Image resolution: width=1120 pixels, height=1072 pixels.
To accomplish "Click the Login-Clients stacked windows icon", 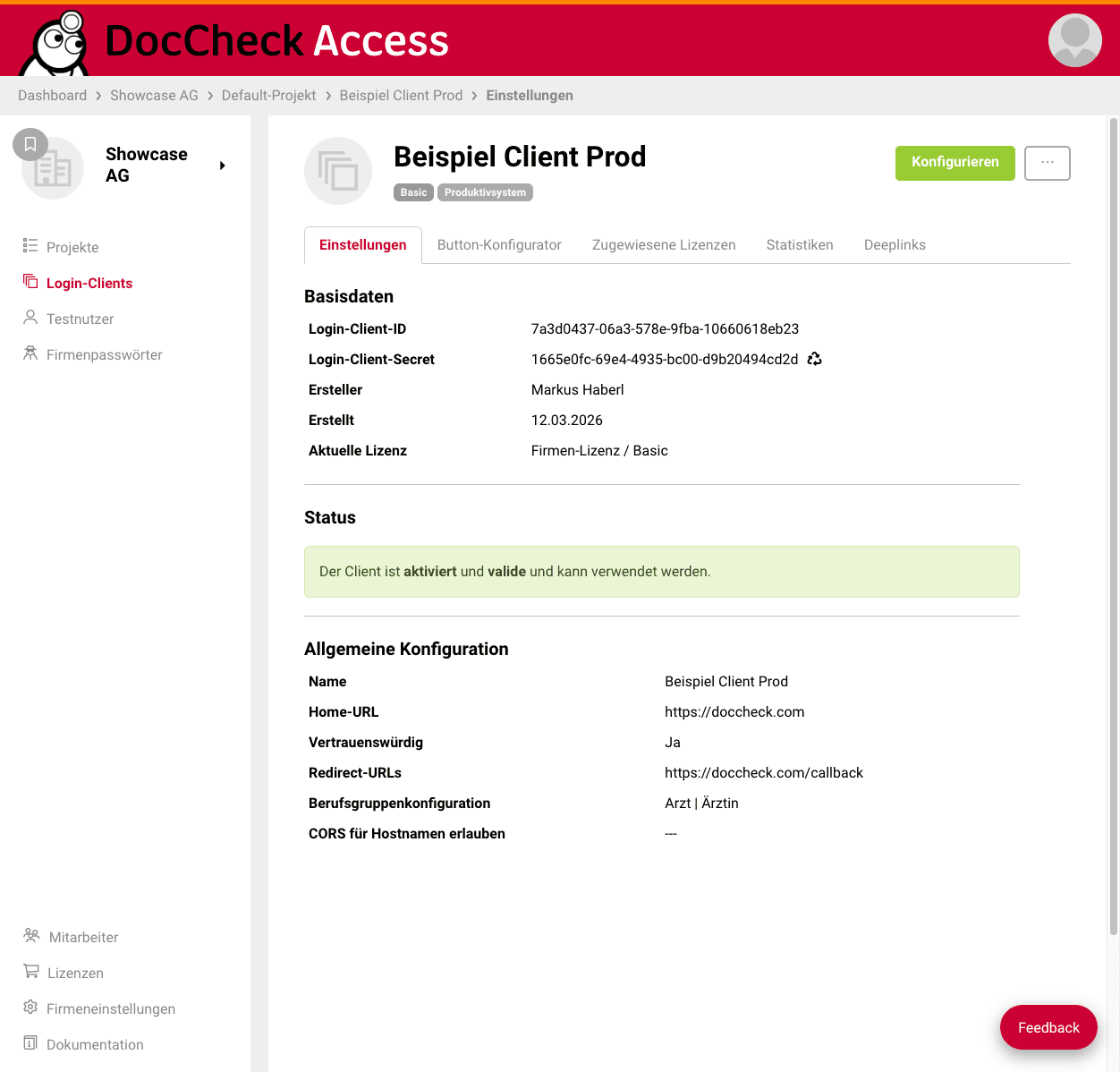I will [x=30, y=281].
